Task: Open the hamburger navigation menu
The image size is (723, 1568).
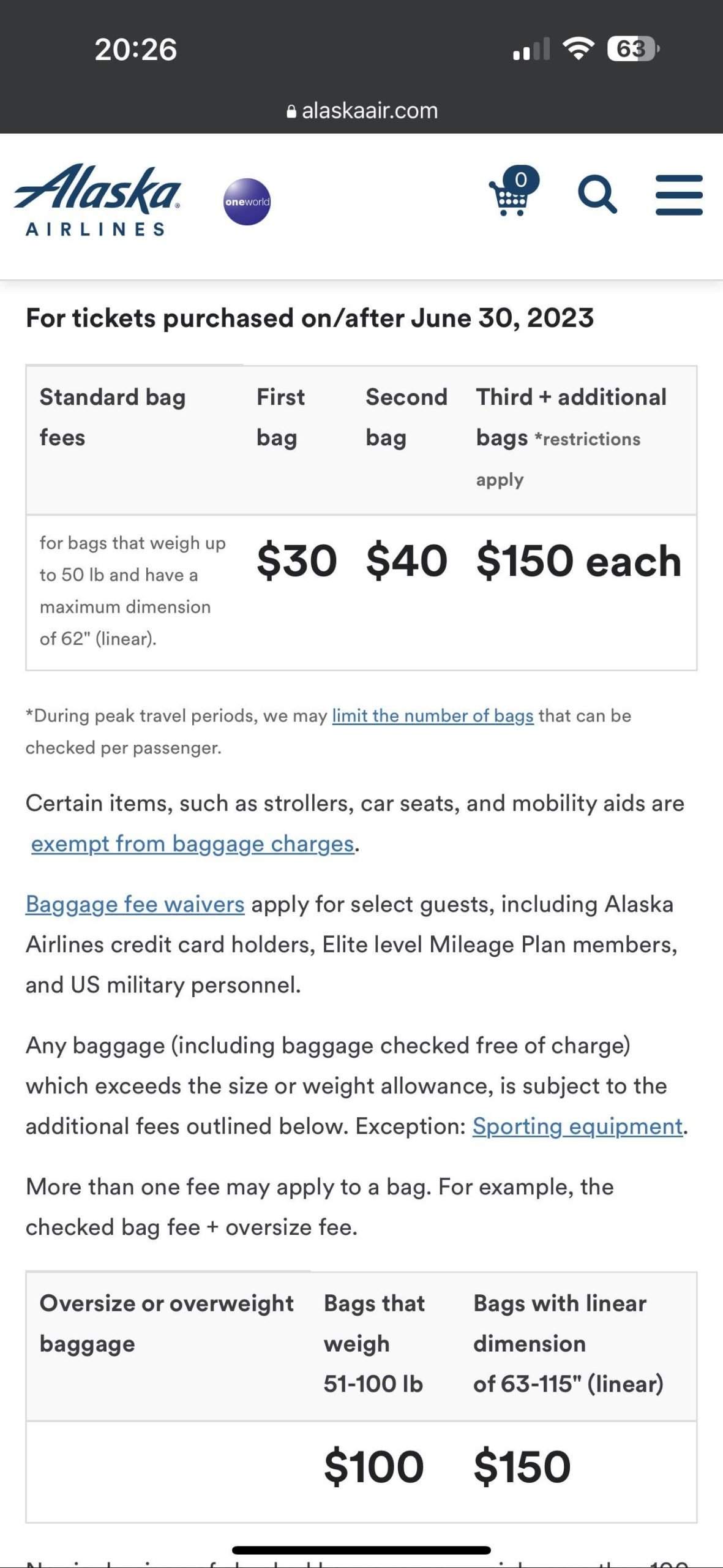Action: tap(679, 195)
